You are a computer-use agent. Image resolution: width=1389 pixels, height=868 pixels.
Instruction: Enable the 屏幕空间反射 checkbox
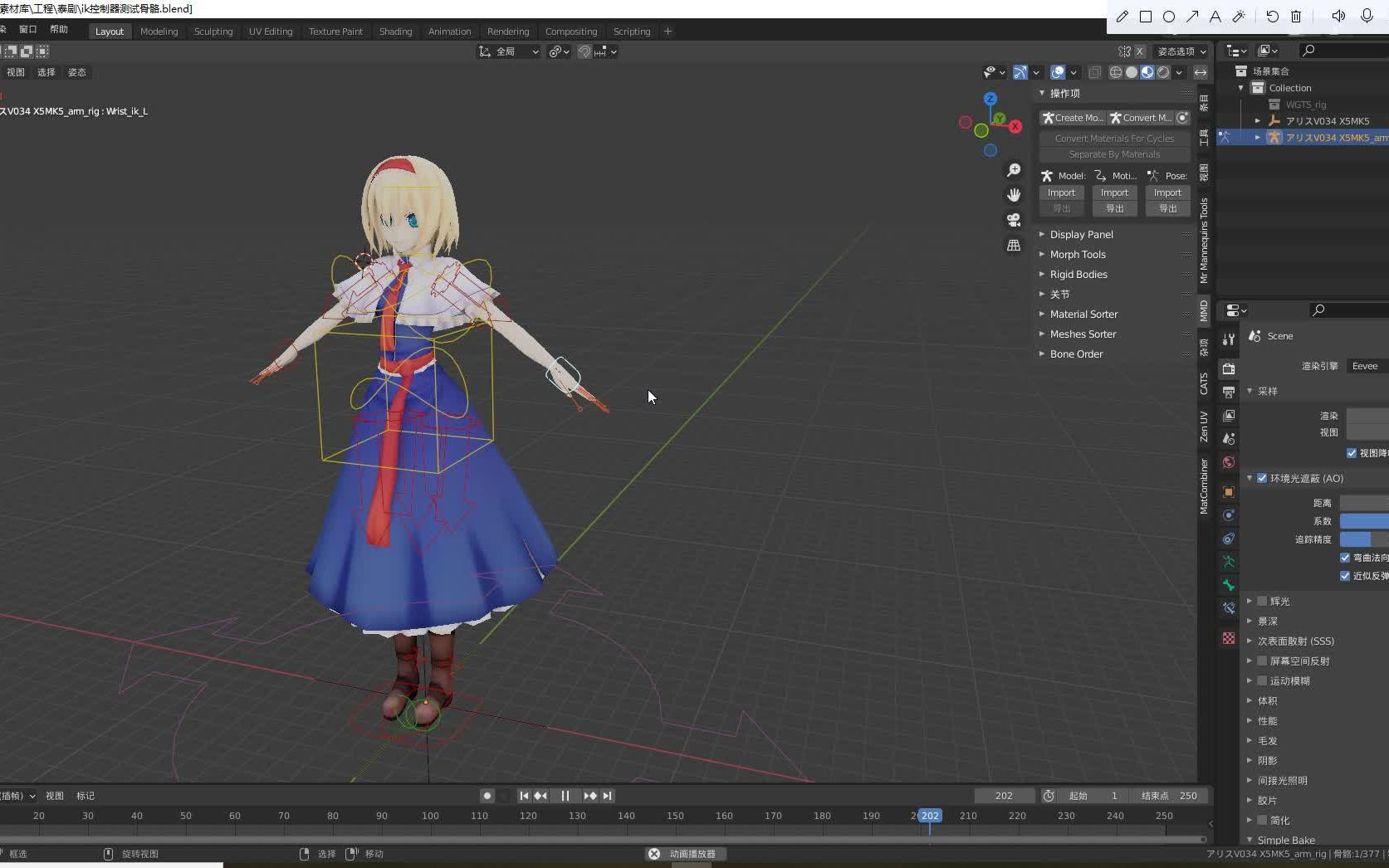1263,661
